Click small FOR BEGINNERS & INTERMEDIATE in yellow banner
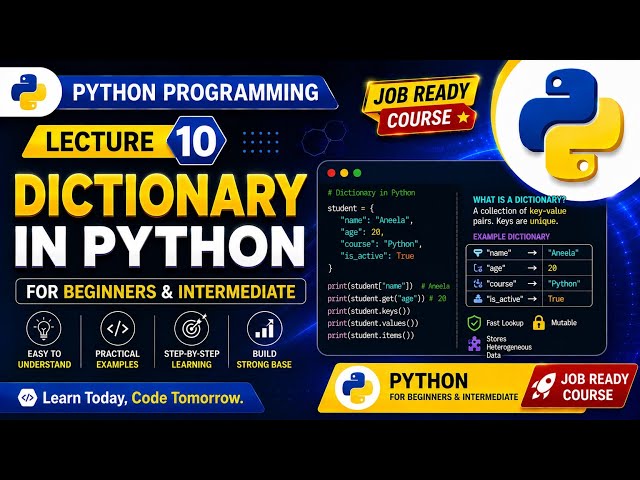This screenshot has width=640, height=480. point(453,397)
